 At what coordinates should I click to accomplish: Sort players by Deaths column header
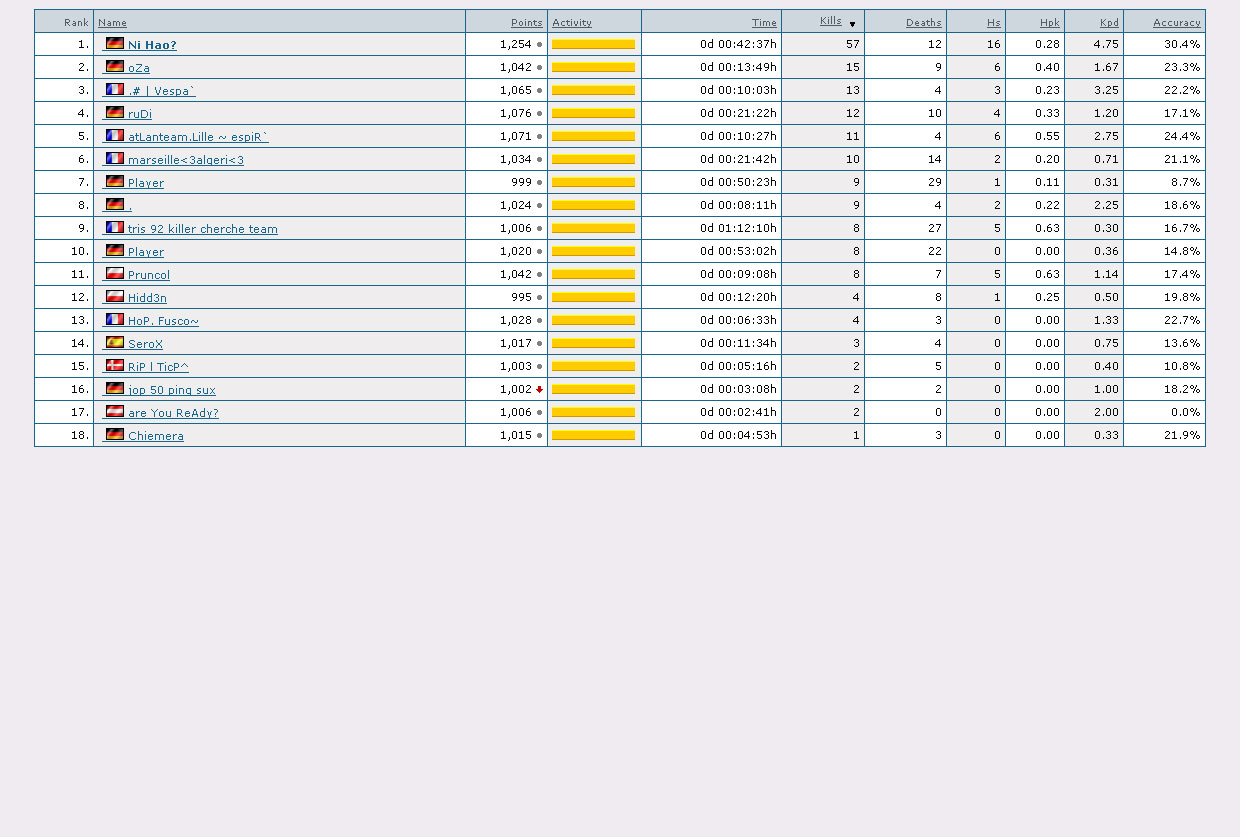pos(923,23)
